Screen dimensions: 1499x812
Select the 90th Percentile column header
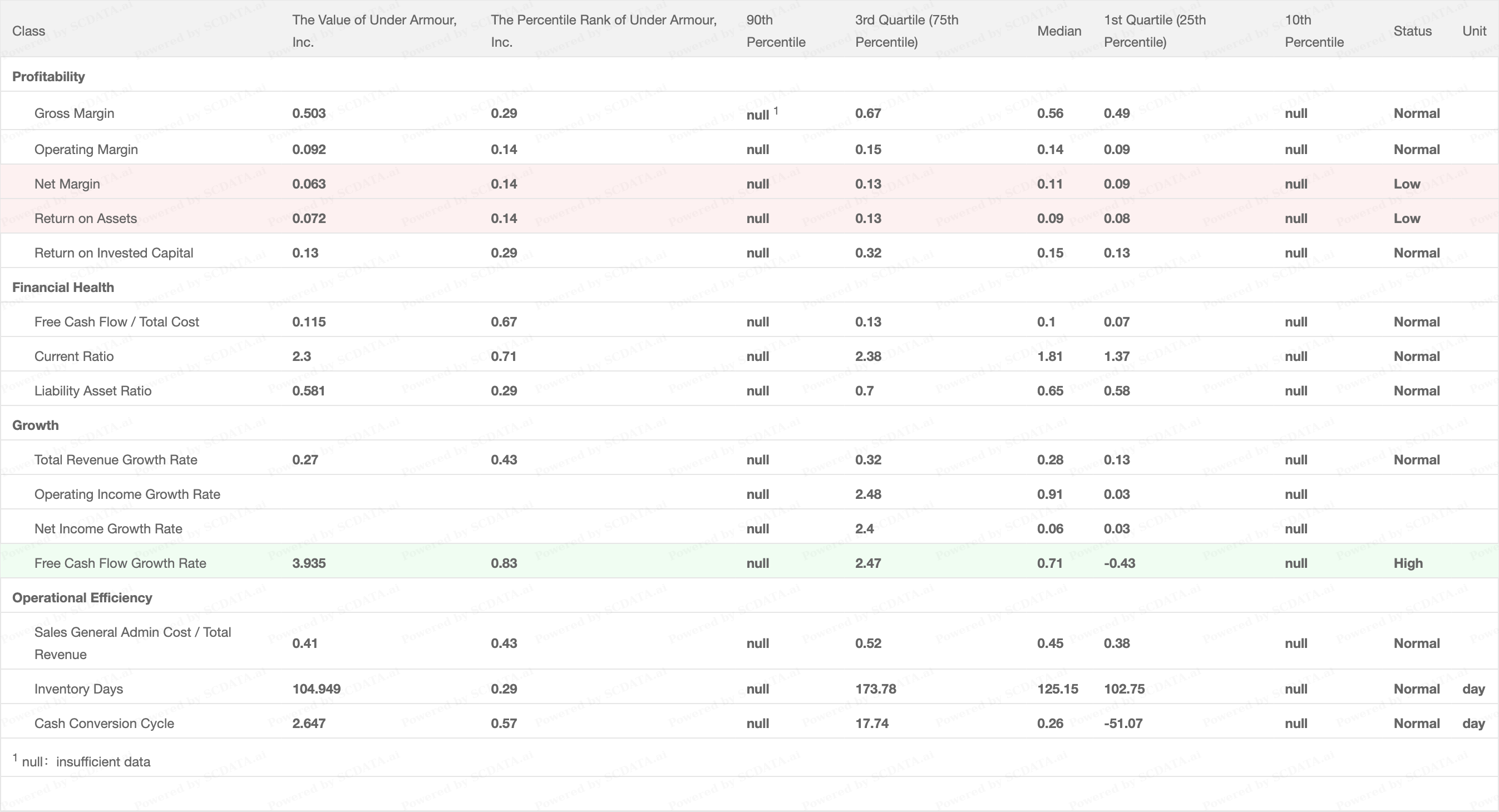(776, 31)
